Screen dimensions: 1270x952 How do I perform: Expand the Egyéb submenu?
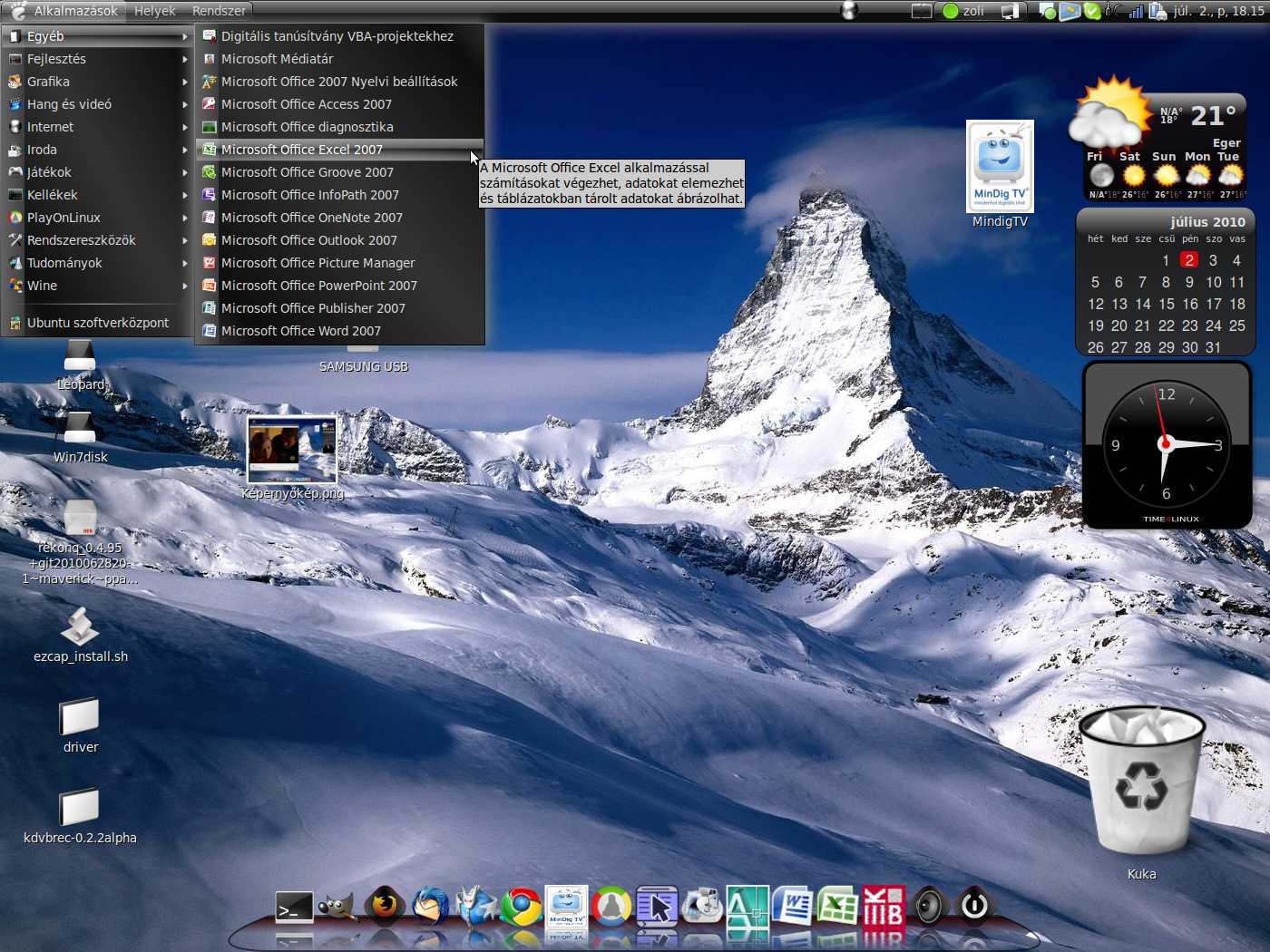tap(98, 36)
